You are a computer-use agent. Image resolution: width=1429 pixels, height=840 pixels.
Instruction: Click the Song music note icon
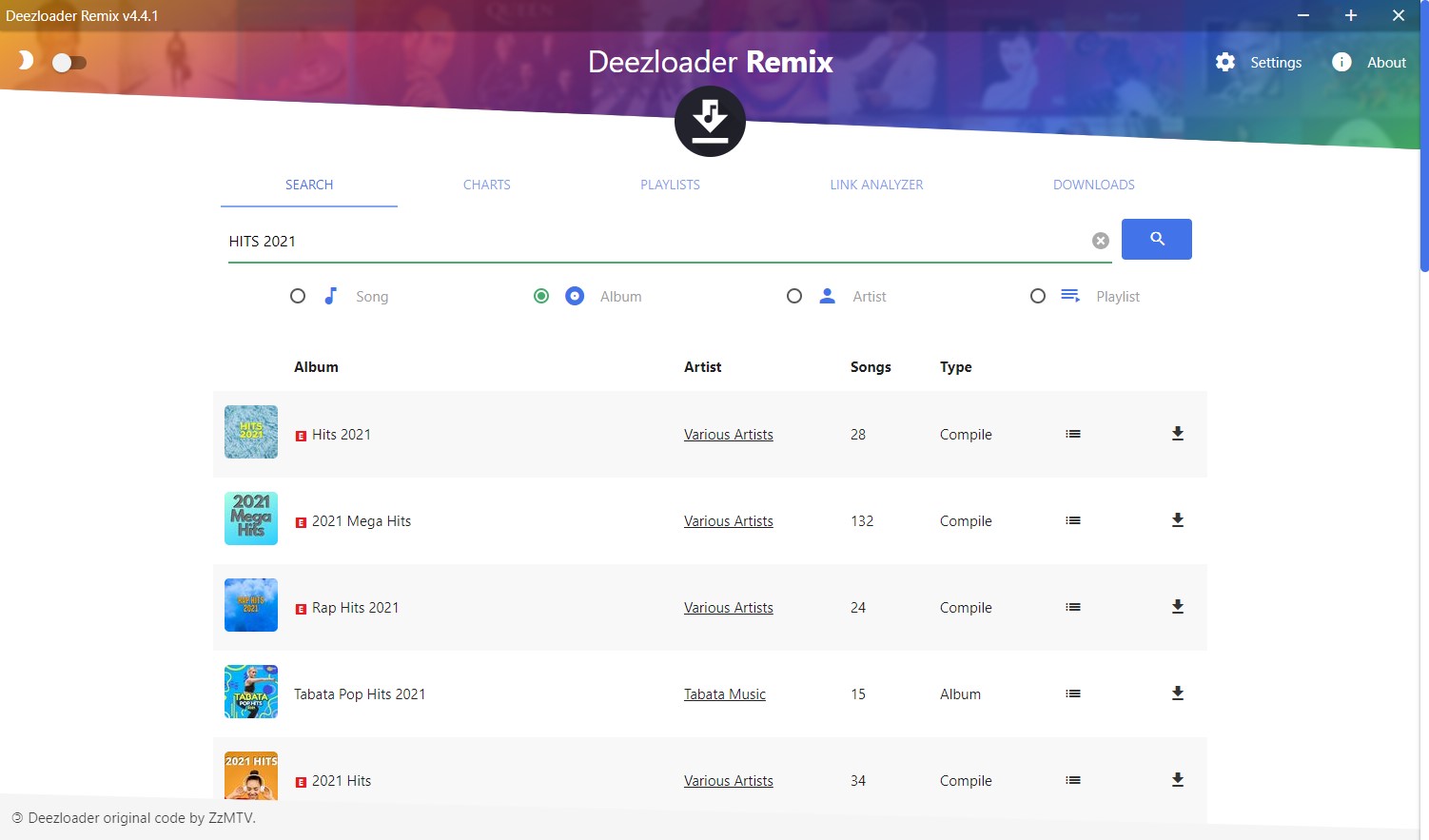pyautogui.click(x=330, y=296)
